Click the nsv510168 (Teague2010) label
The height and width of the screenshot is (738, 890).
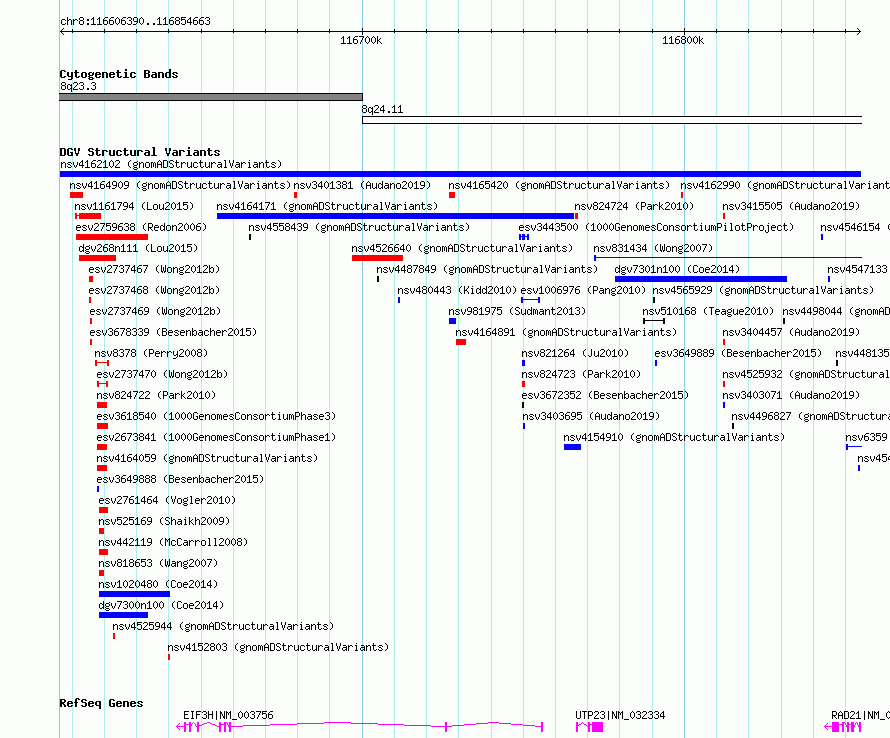[x=708, y=311]
